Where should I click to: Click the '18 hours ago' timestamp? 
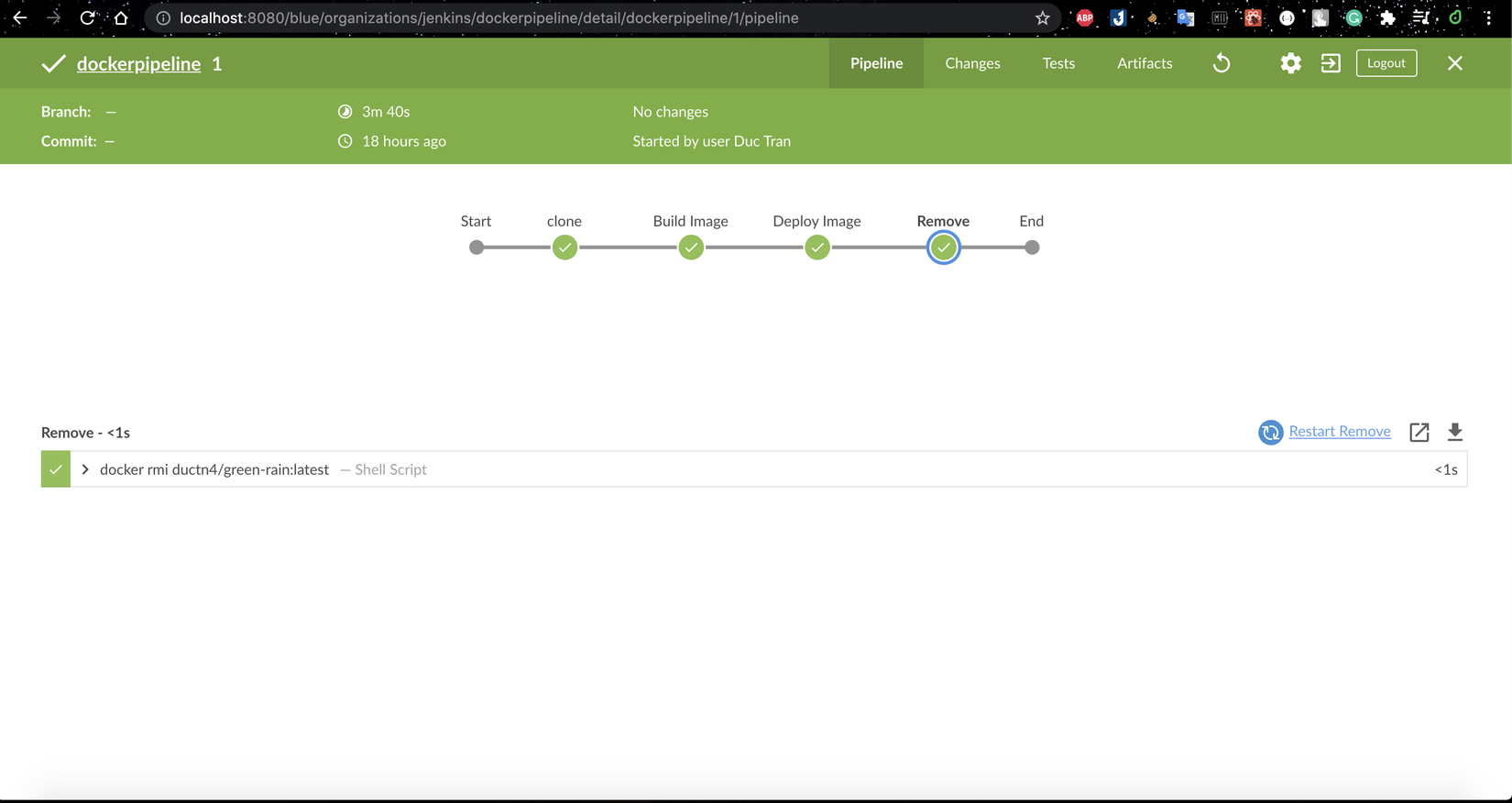[404, 141]
